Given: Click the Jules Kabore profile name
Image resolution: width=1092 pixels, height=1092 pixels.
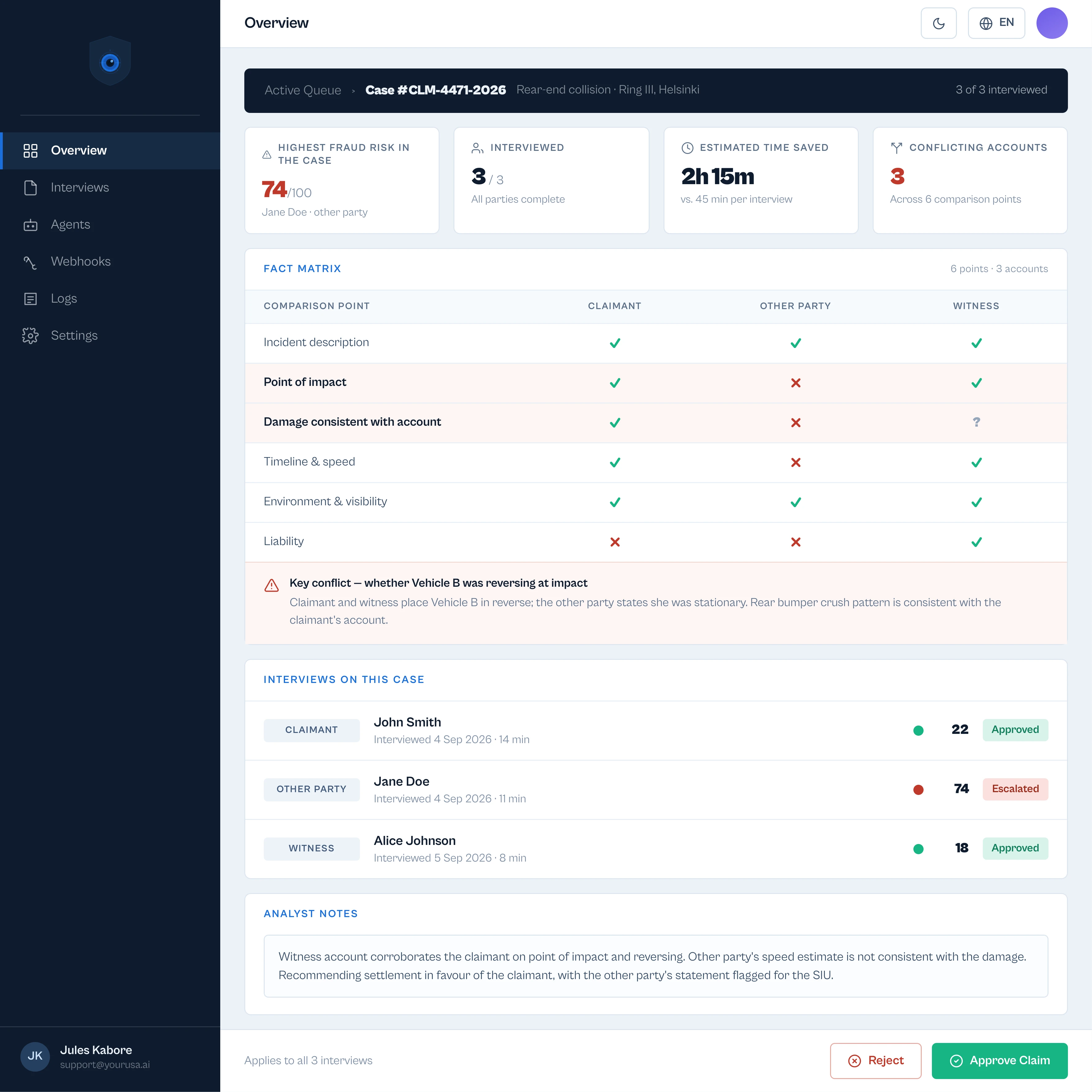Looking at the screenshot, I should [96, 1050].
